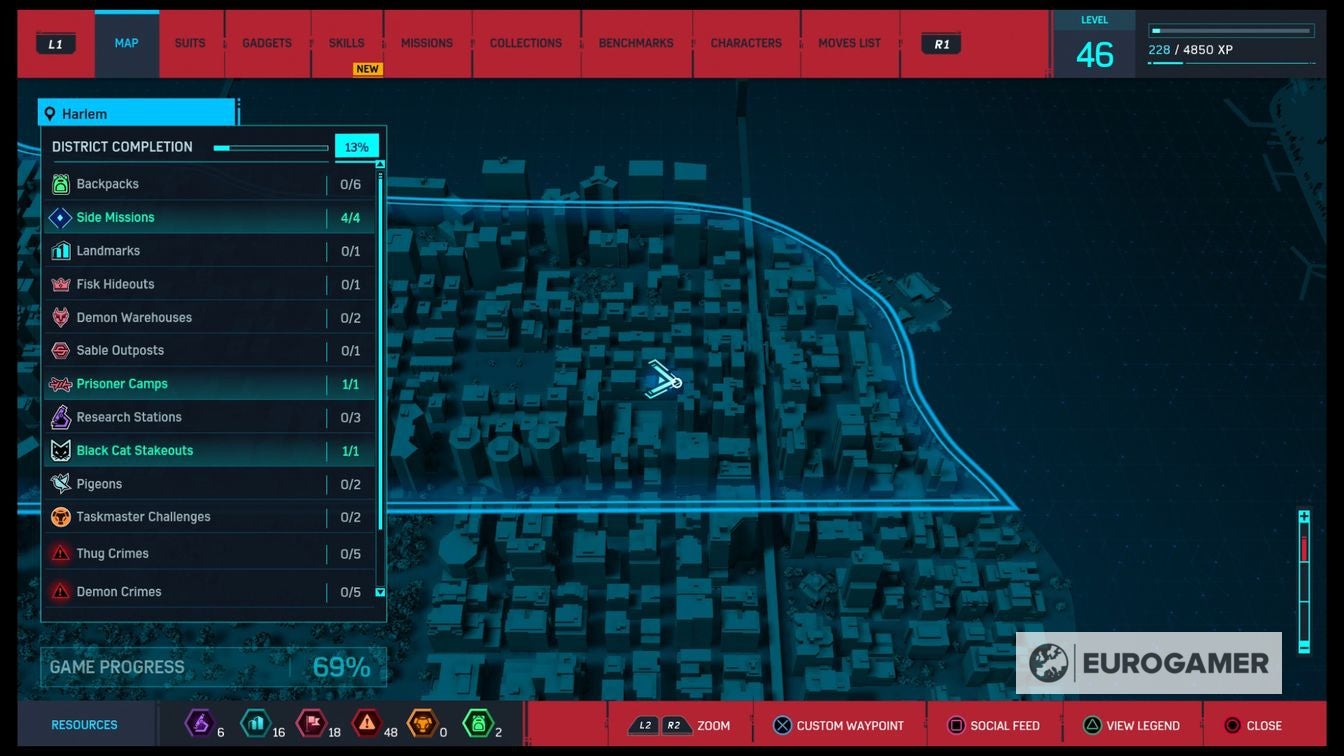Click the Pigeons bird icon
The image size is (1344, 756).
click(x=61, y=484)
